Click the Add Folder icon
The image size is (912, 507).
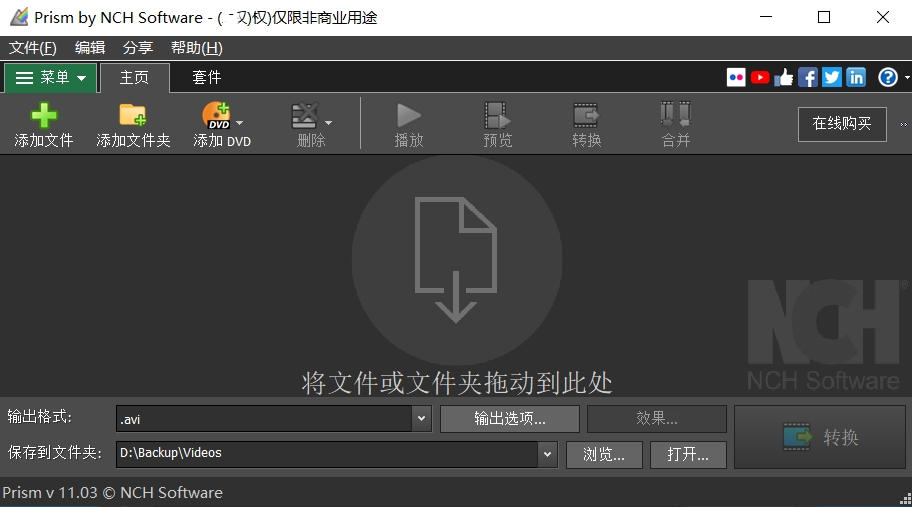(x=133, y=115)
